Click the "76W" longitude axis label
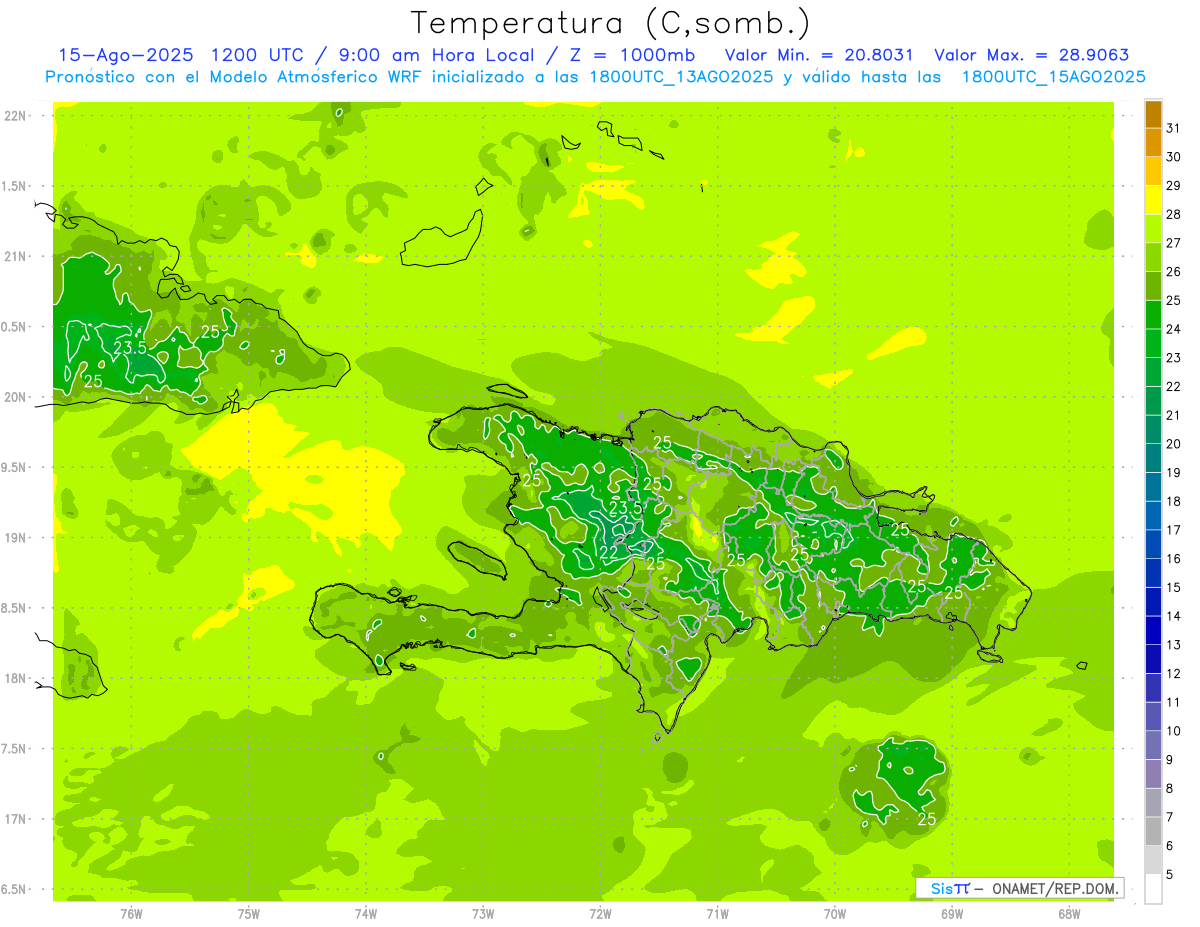 tap(131, 914)
